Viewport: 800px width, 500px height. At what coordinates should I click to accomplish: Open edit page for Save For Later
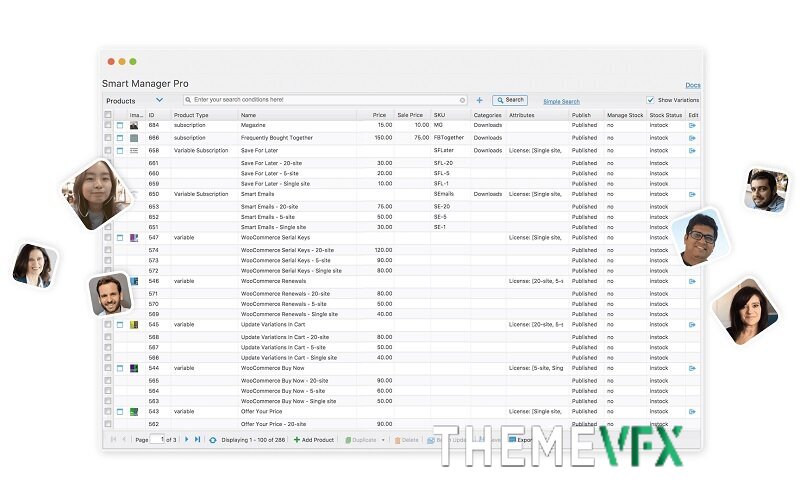pyautogui.click(x=692, y=151)
